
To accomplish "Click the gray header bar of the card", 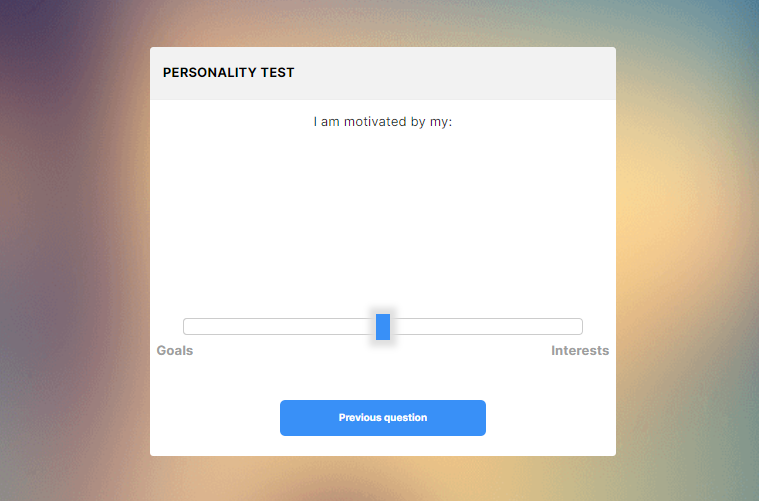I will [x=383, y=74].
